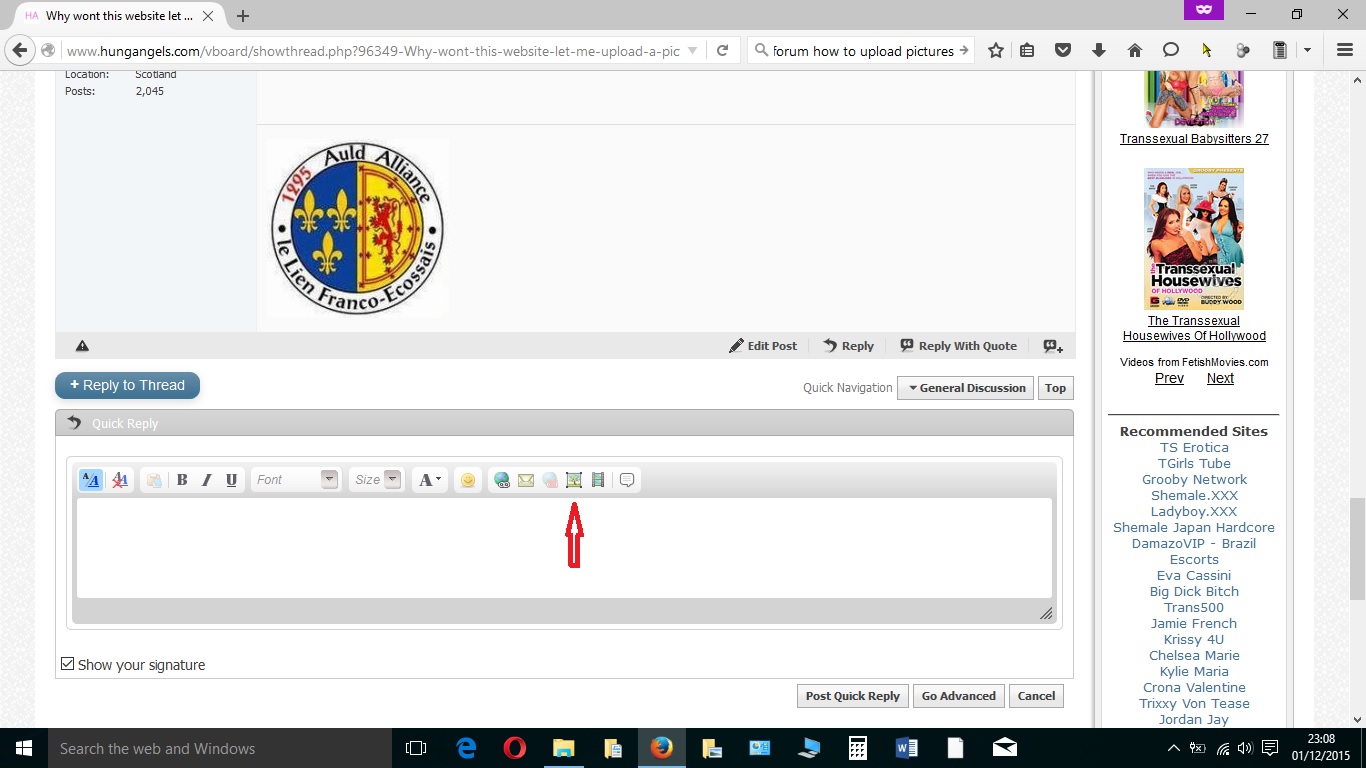Screen dimensions: 1366x768
Task: Open the font color A dropdown
Action: [x=430, y=480]
